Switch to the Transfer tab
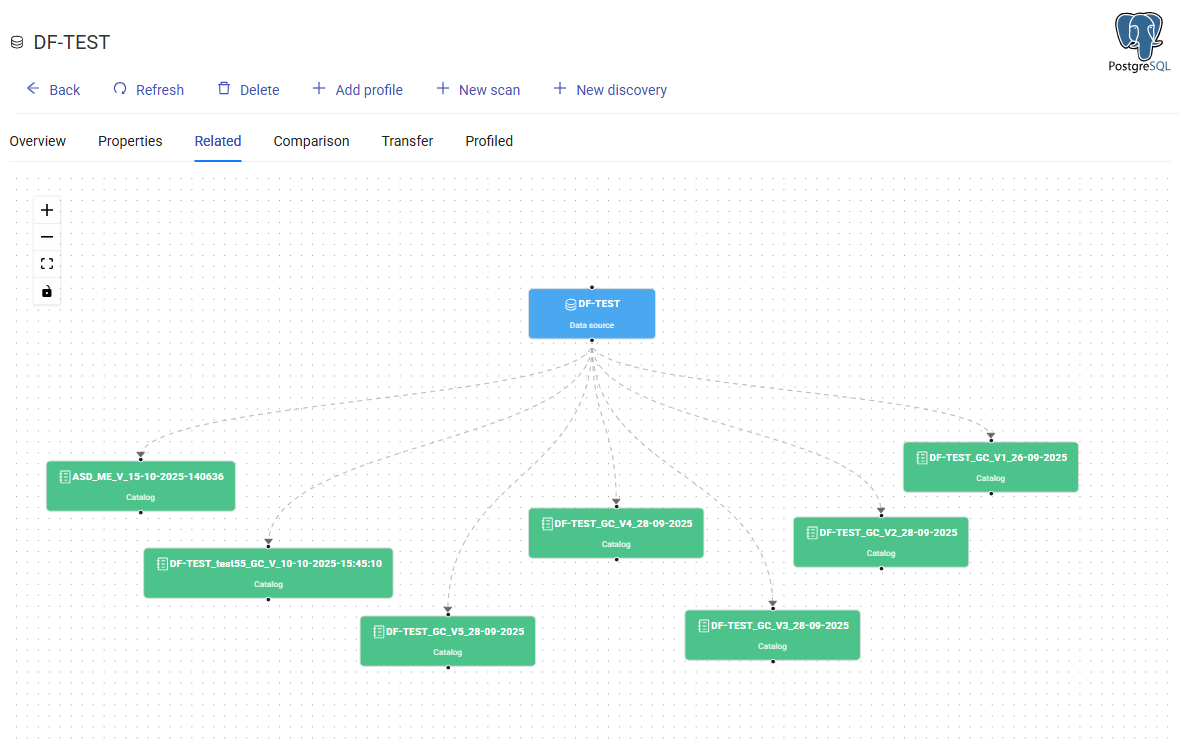This screenshot has height=745, width=1197. tap(407, 141)
